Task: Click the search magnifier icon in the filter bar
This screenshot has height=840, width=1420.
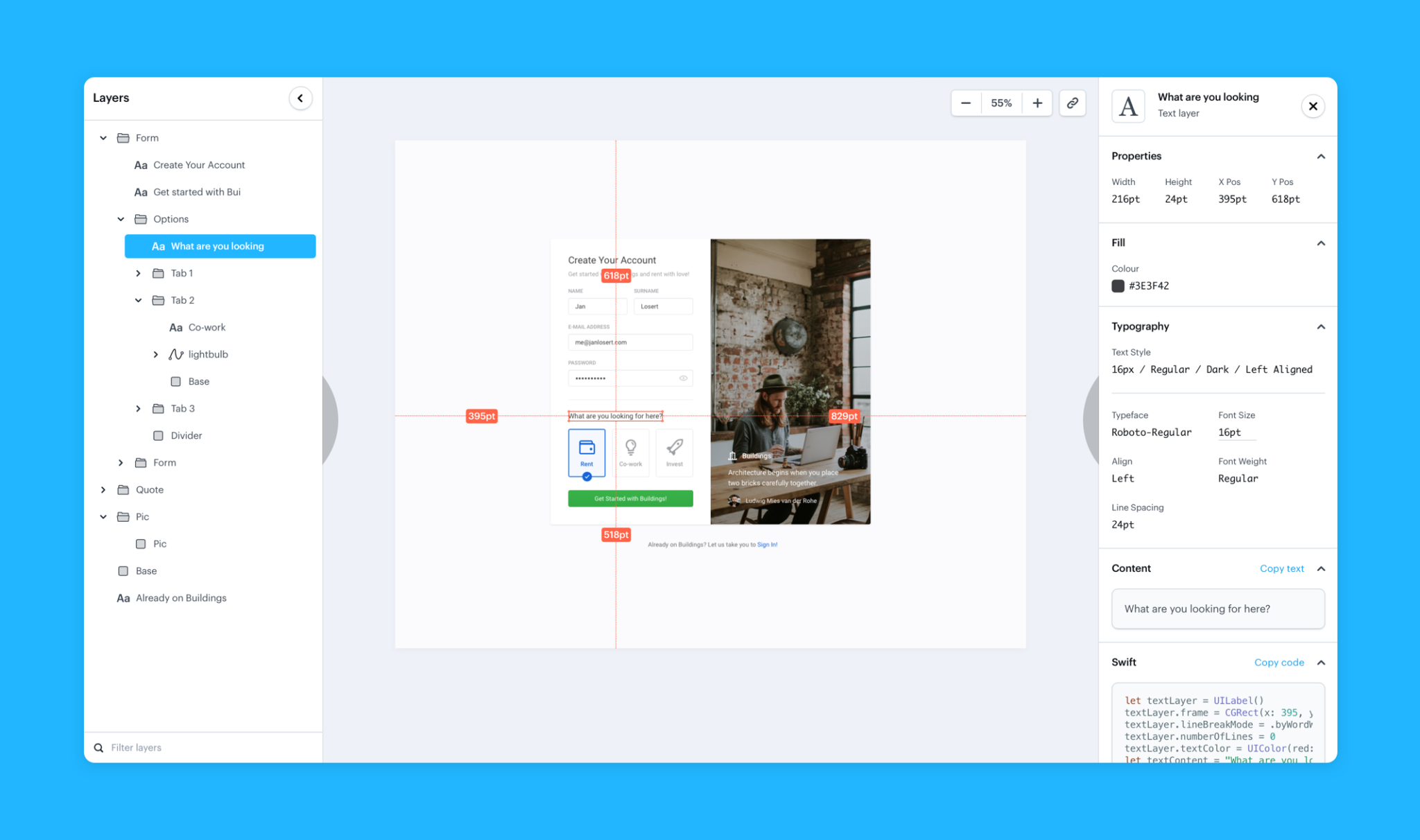Action: [98, 747]
